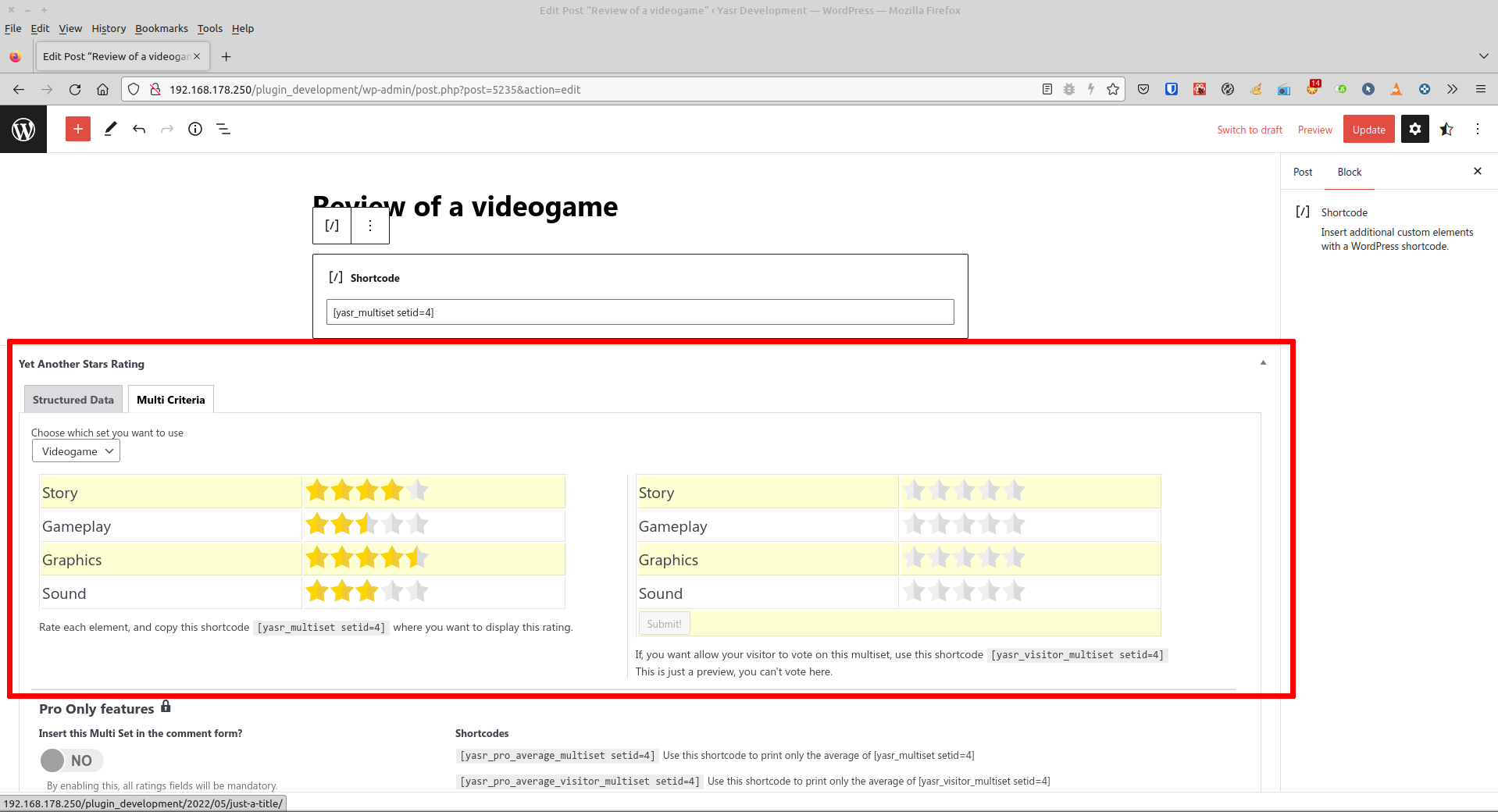This screenshot has height=812, width=1498.
Task: Open the List View outline icon
Action: point(223,130)
